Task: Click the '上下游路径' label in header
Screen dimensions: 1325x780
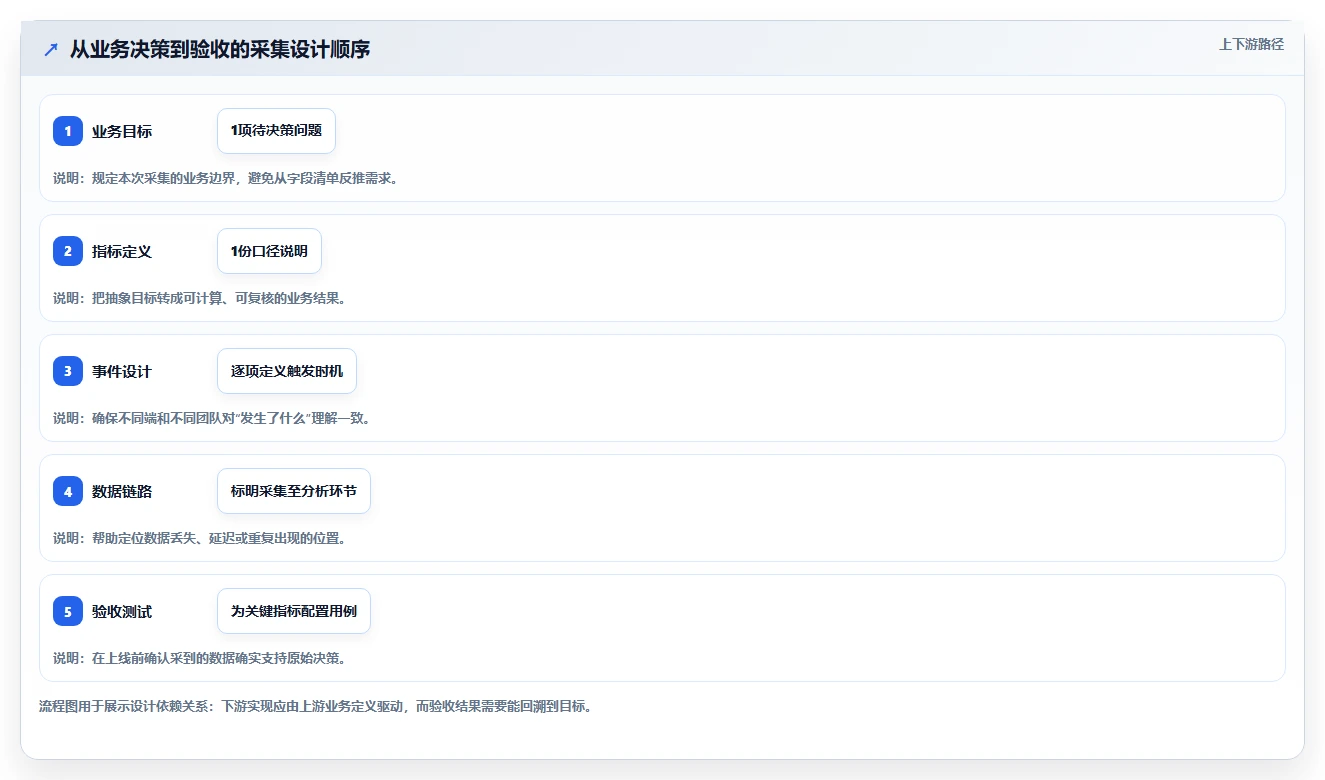Action: coord(1251,44)
